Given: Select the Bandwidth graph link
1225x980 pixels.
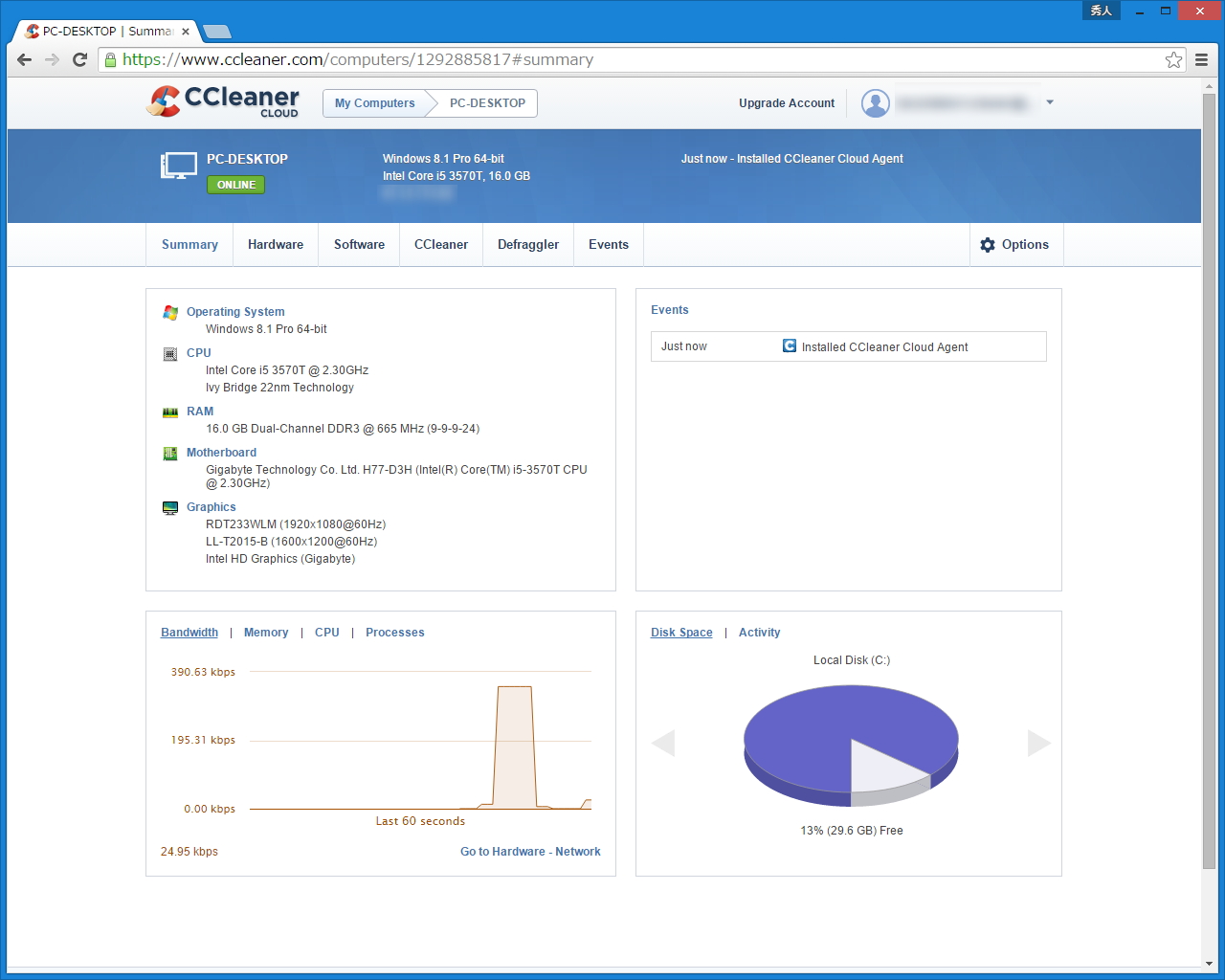Looking at the screenshot, I should pyautogui.click(x=189, y=633).
